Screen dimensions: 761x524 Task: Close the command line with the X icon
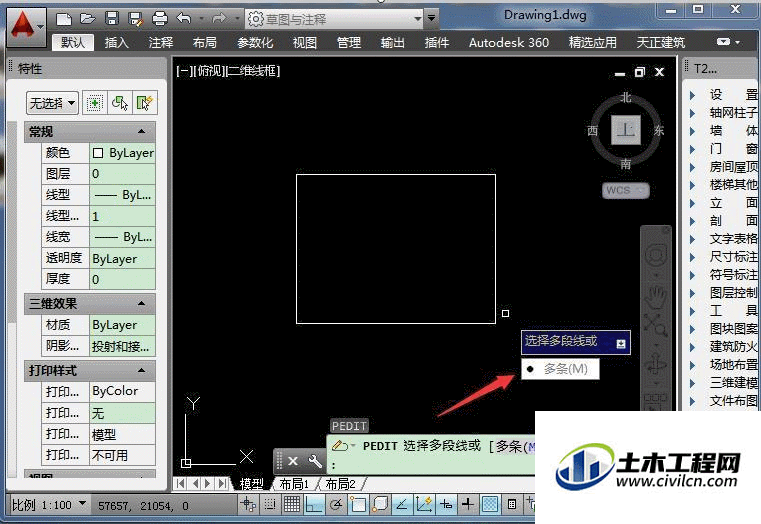293,461
